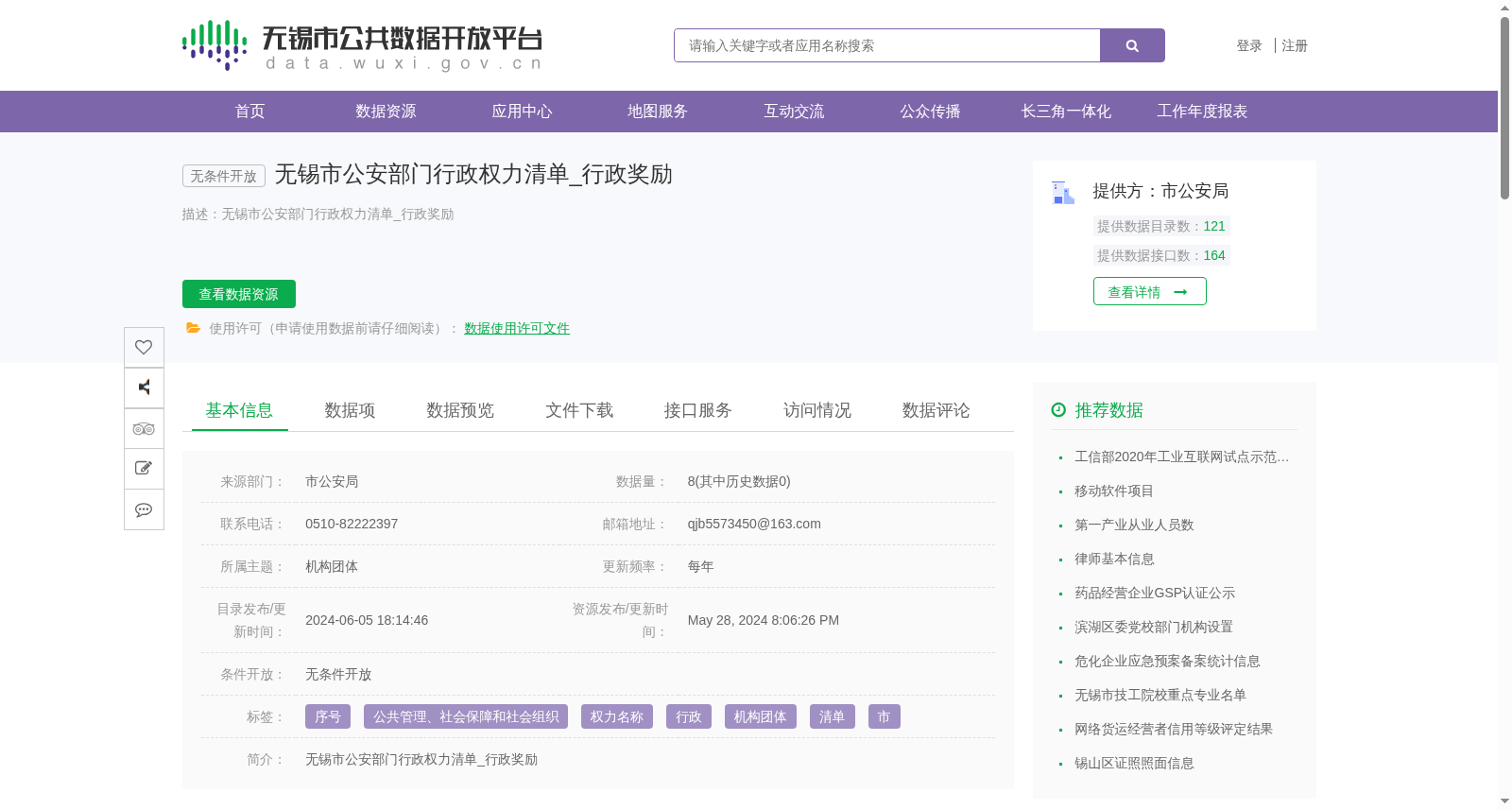This screenshot has width=1512, height=810.
Task: Open the 数据使用许可文件 link
Action: tap(517, 328)
